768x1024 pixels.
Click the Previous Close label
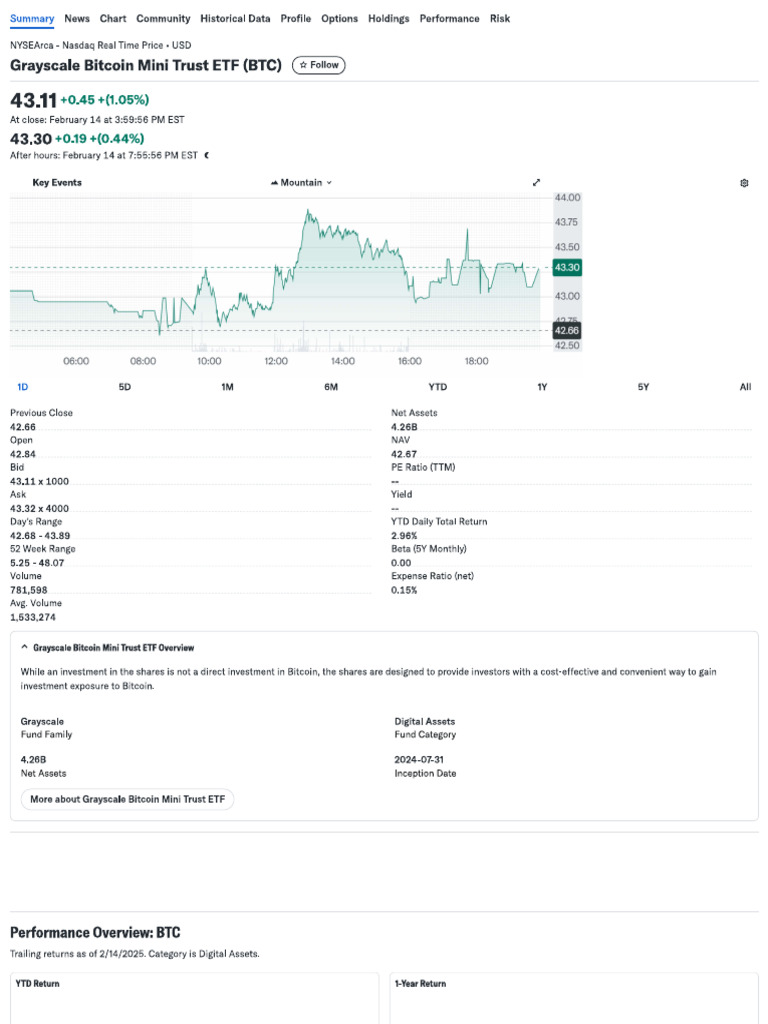click(x=41, y=413)
